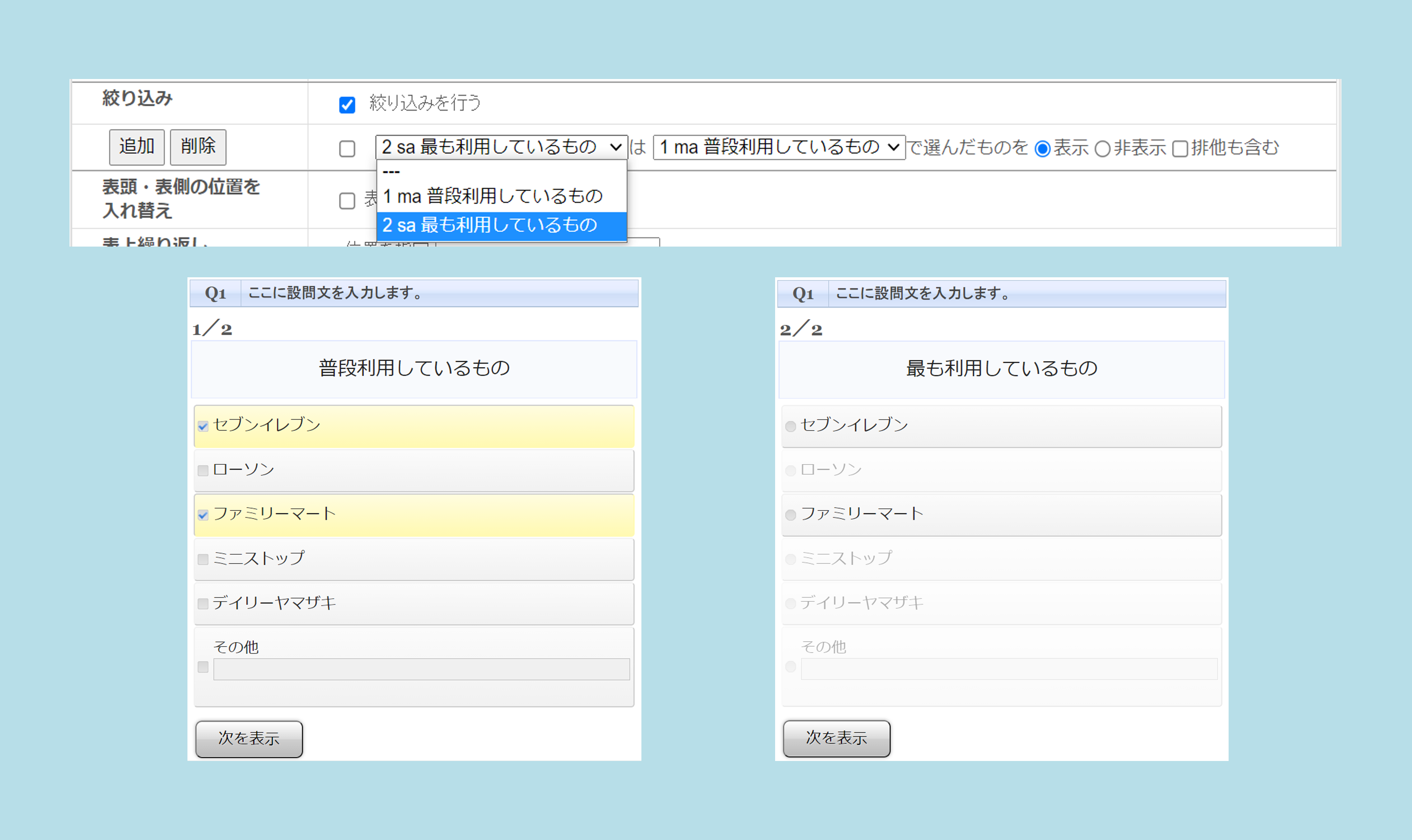Check ミニストップ in the left survey
The image size is (1412, 840).
pyautogui.click(x=203, y=559)
